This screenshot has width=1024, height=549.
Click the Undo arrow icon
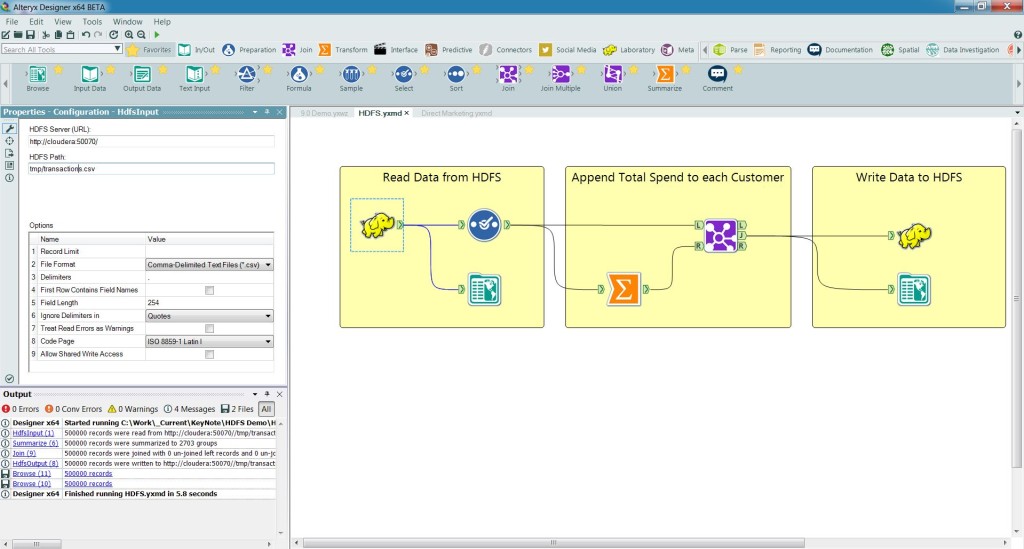click(86, 35)
